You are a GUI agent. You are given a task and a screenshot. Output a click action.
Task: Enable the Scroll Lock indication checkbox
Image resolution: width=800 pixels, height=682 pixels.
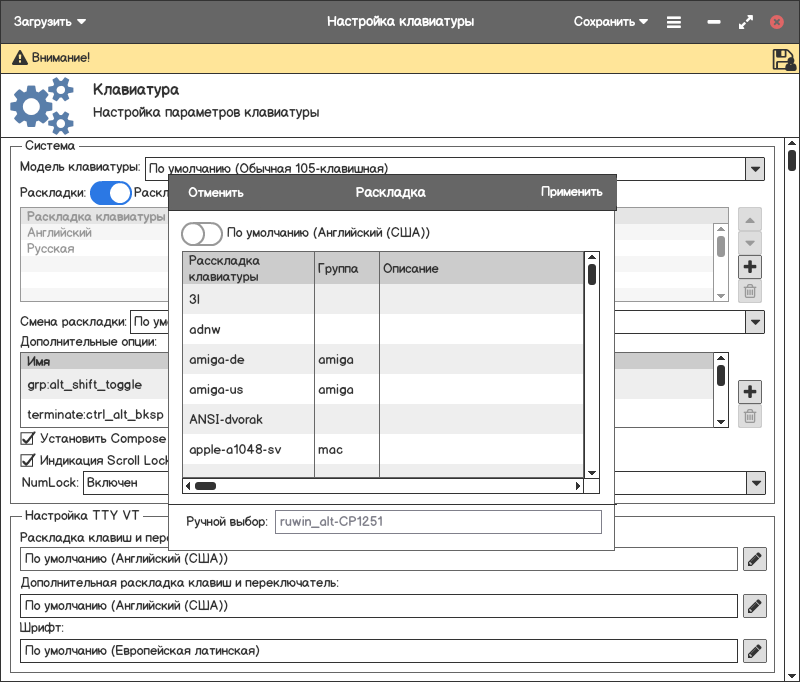(x=28, y=461)
